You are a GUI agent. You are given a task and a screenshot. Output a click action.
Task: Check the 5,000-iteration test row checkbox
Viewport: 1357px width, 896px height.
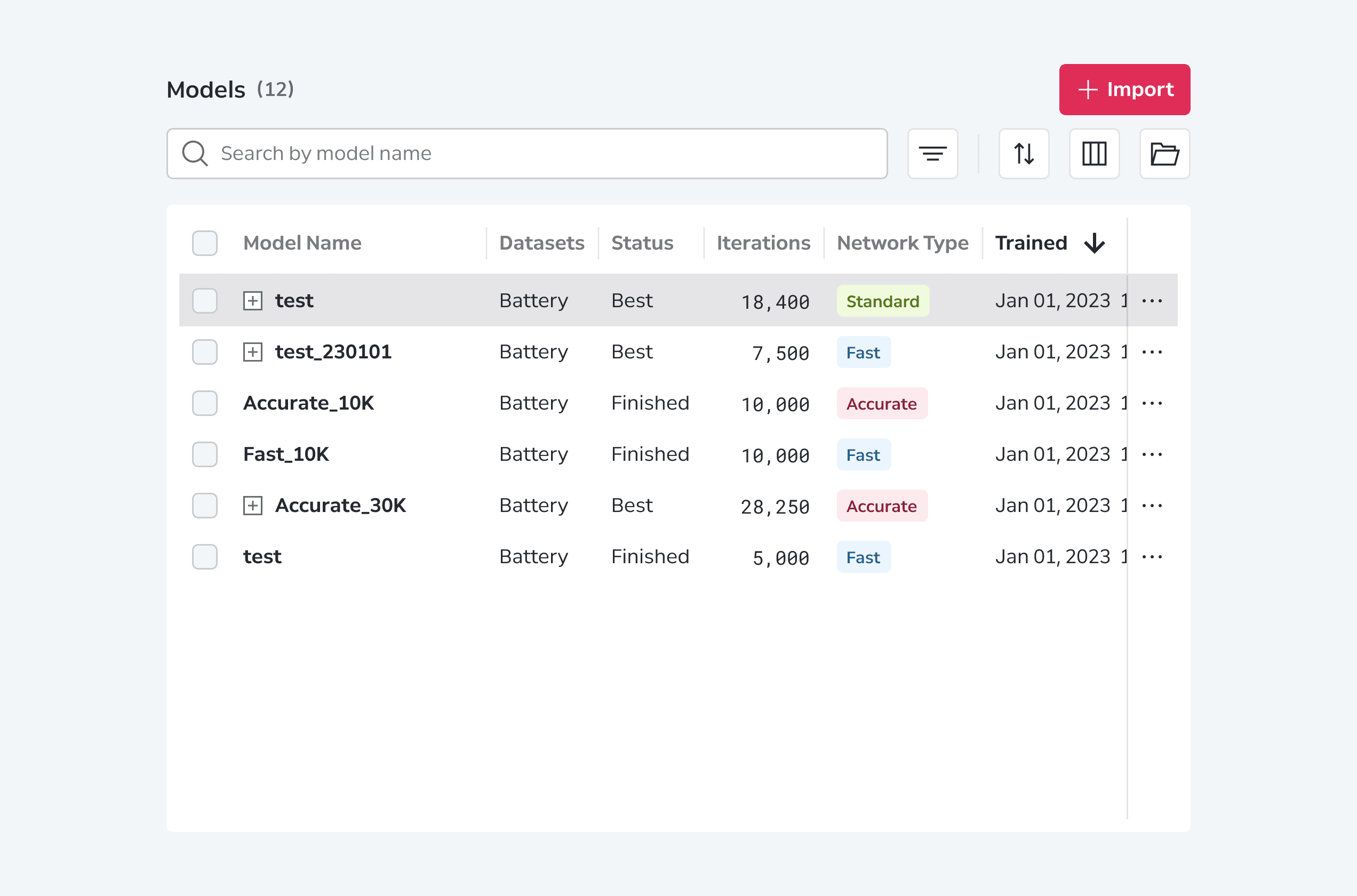click(x=204, y=557)
